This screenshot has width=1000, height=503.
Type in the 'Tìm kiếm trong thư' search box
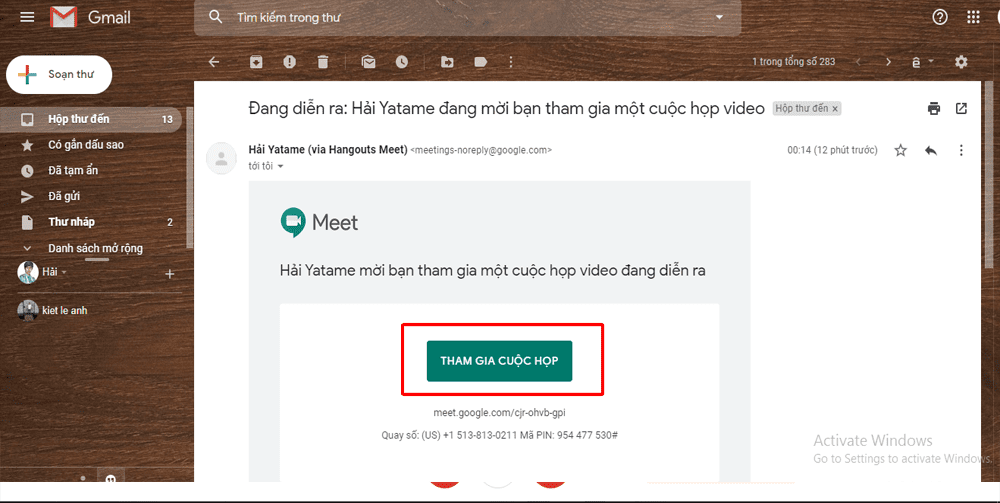coord(469,17)
